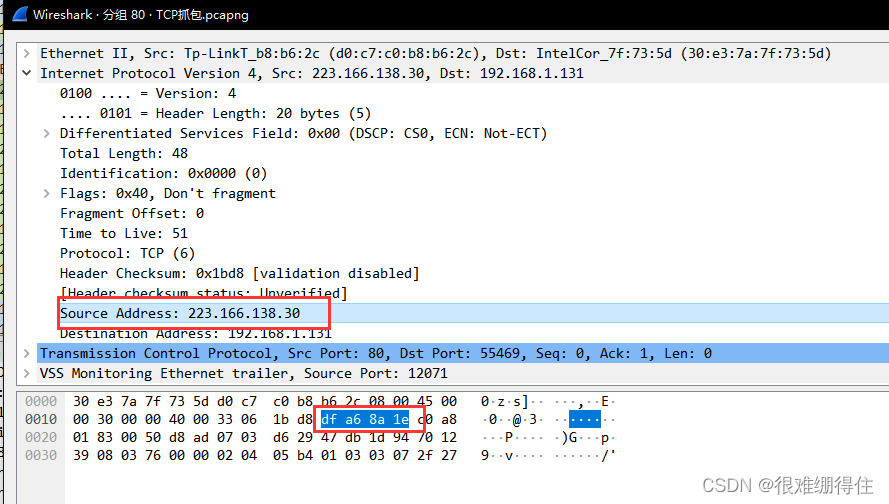Click highlighted ASCII dots in row 0010
889x504 pixels.
tap(585, 420)
